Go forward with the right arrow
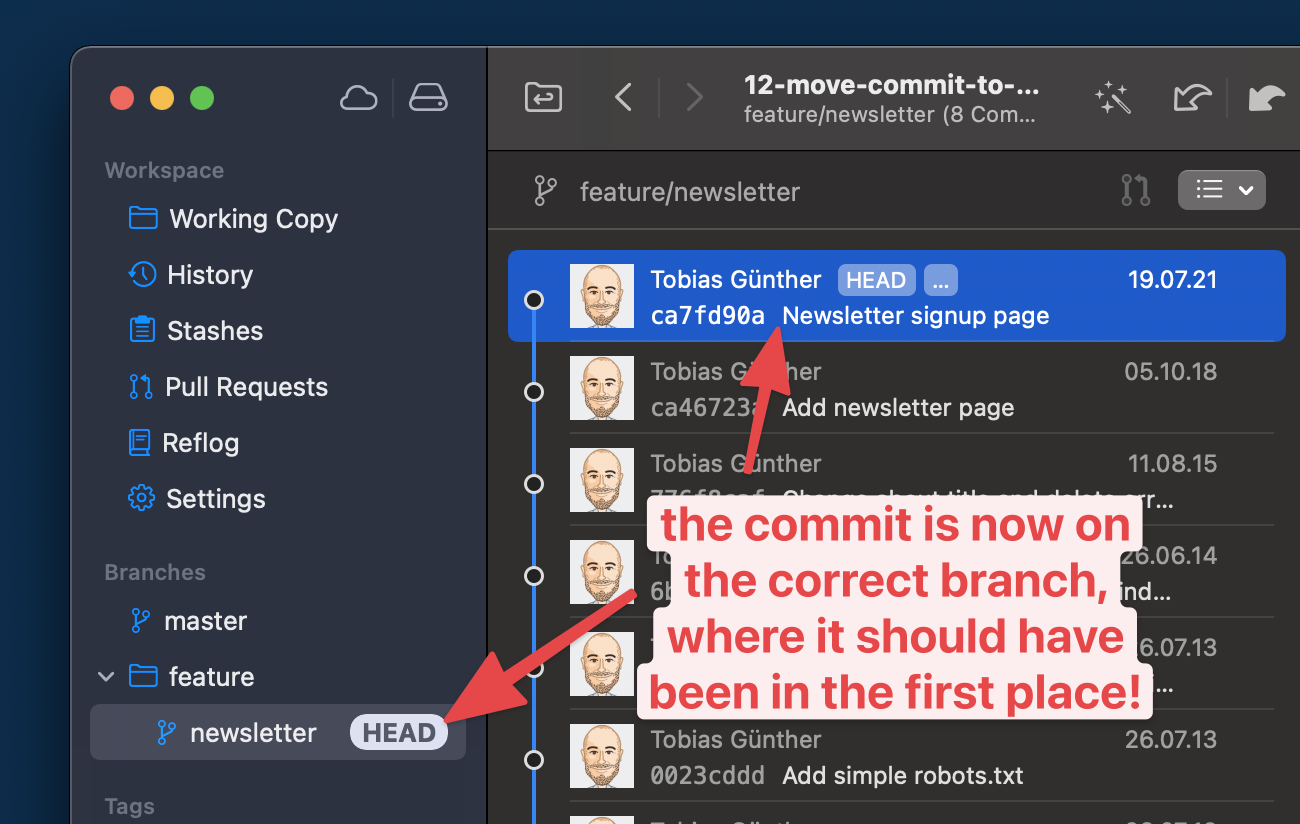The image size is (1300, 824). tap(694, 98)
